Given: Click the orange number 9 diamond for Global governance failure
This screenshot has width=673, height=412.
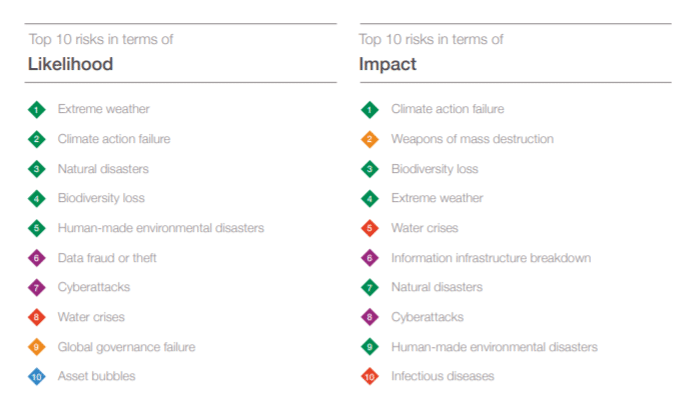Looking at the screenshot, I should [x=36, y=347].
